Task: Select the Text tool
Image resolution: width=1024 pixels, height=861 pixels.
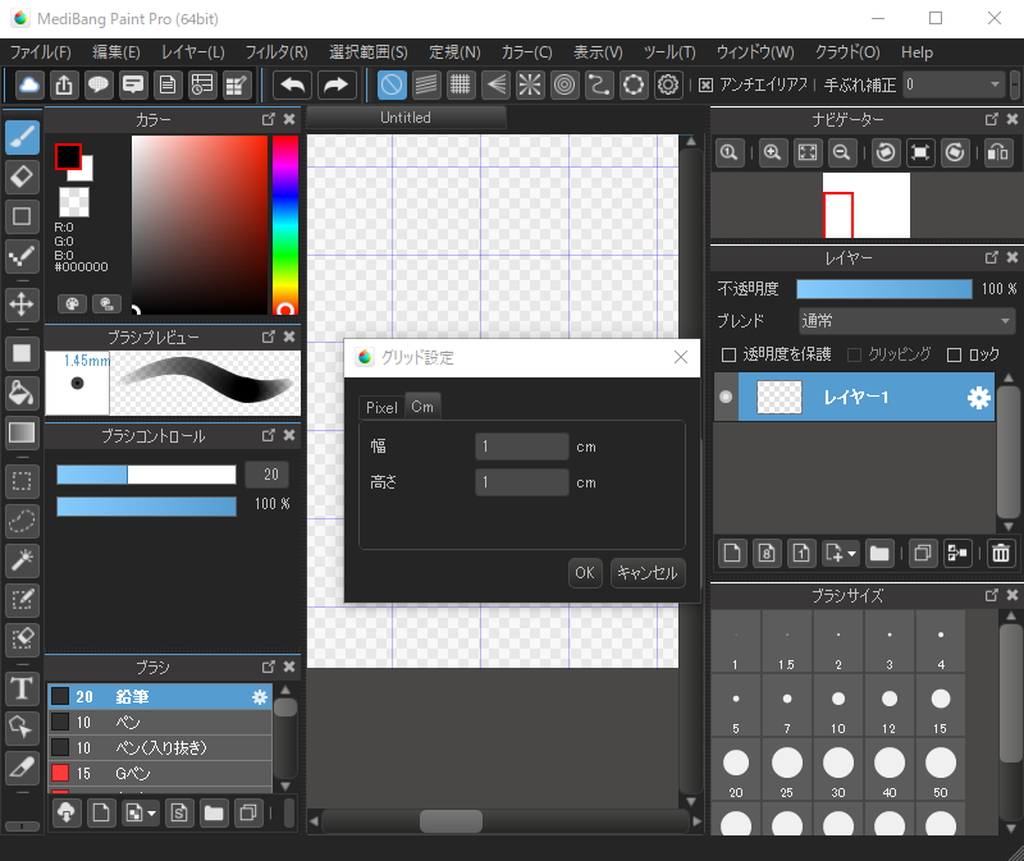Action: click(x=22, y=688)
